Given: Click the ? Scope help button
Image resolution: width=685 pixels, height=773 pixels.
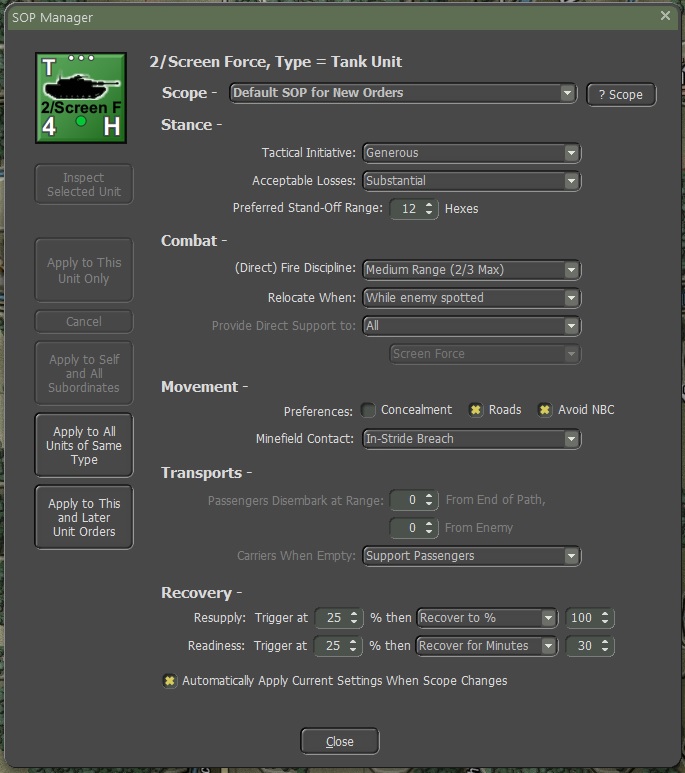Looking at the screenshot, I should (x=621, y=95).
